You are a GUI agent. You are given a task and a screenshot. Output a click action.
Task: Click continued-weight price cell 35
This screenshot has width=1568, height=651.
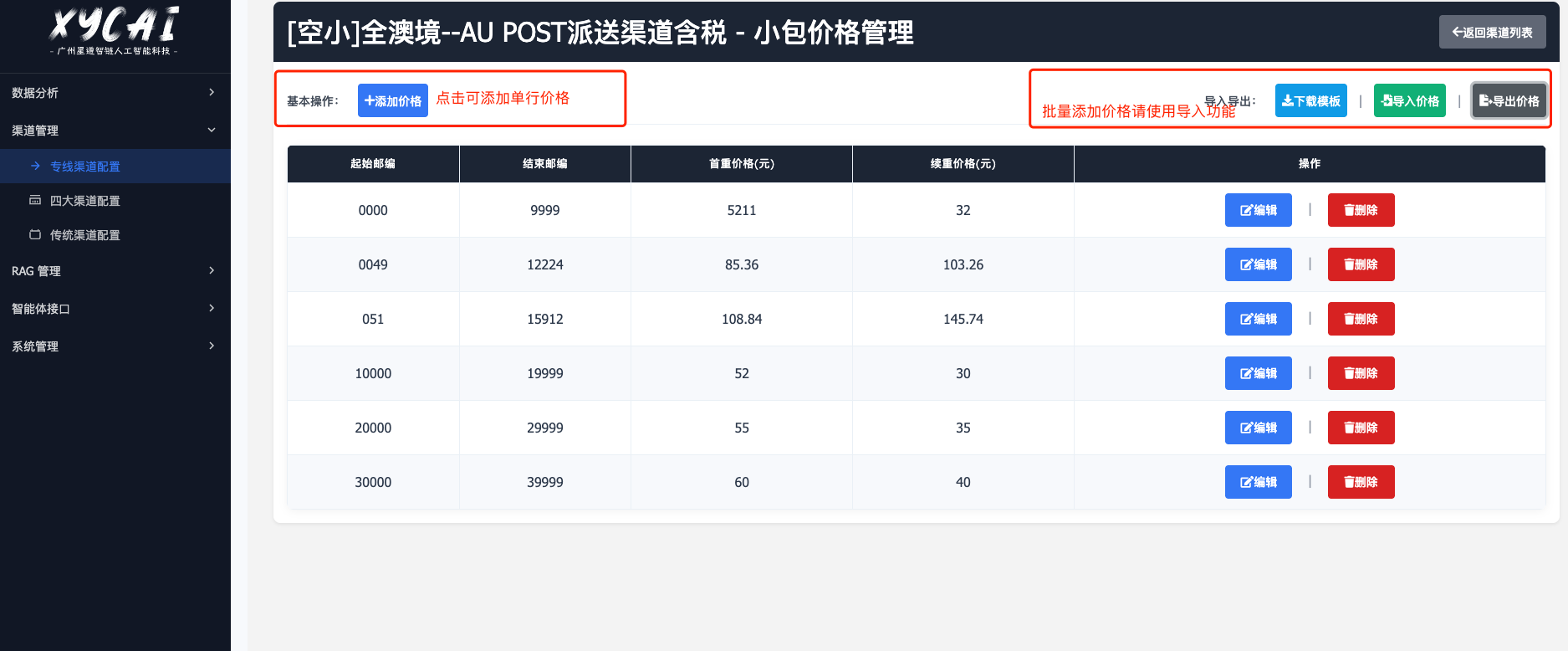963,428
